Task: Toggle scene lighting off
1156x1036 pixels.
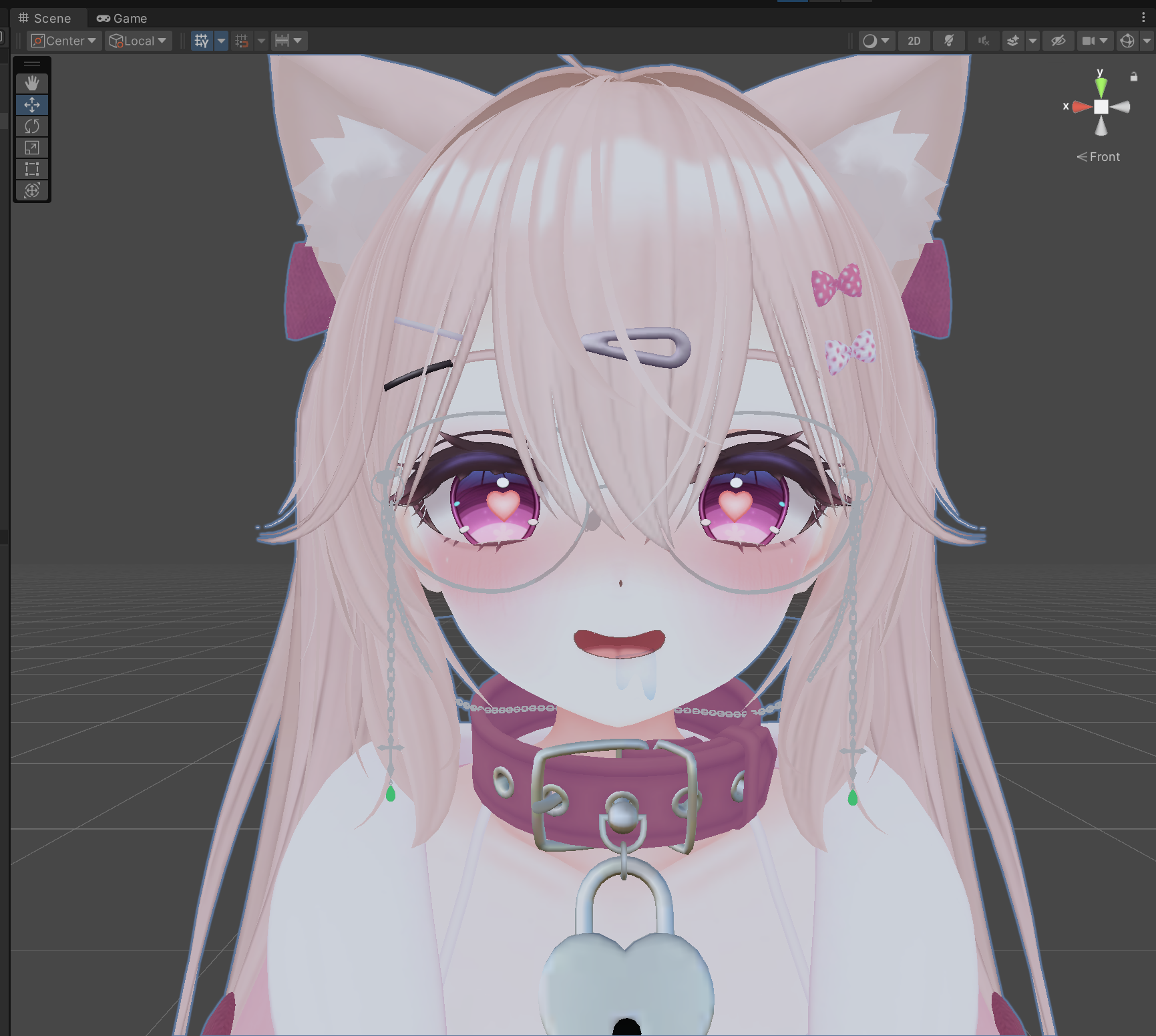Action: click(948, 41)
